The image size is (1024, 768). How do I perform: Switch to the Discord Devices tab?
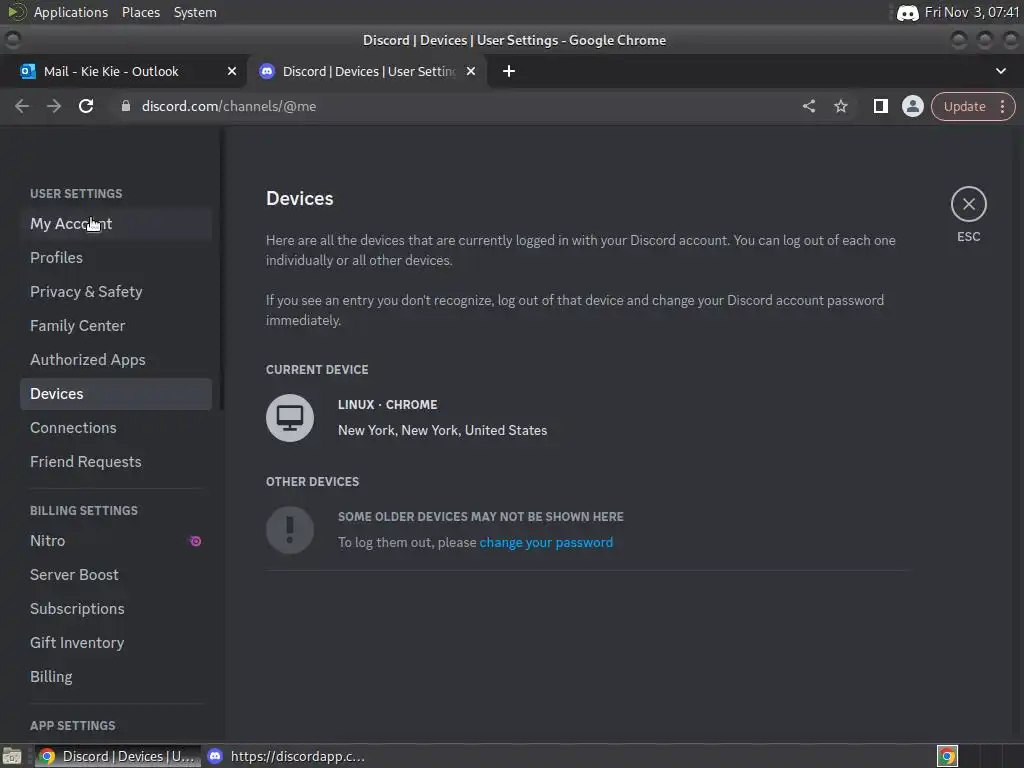(367, 71)
